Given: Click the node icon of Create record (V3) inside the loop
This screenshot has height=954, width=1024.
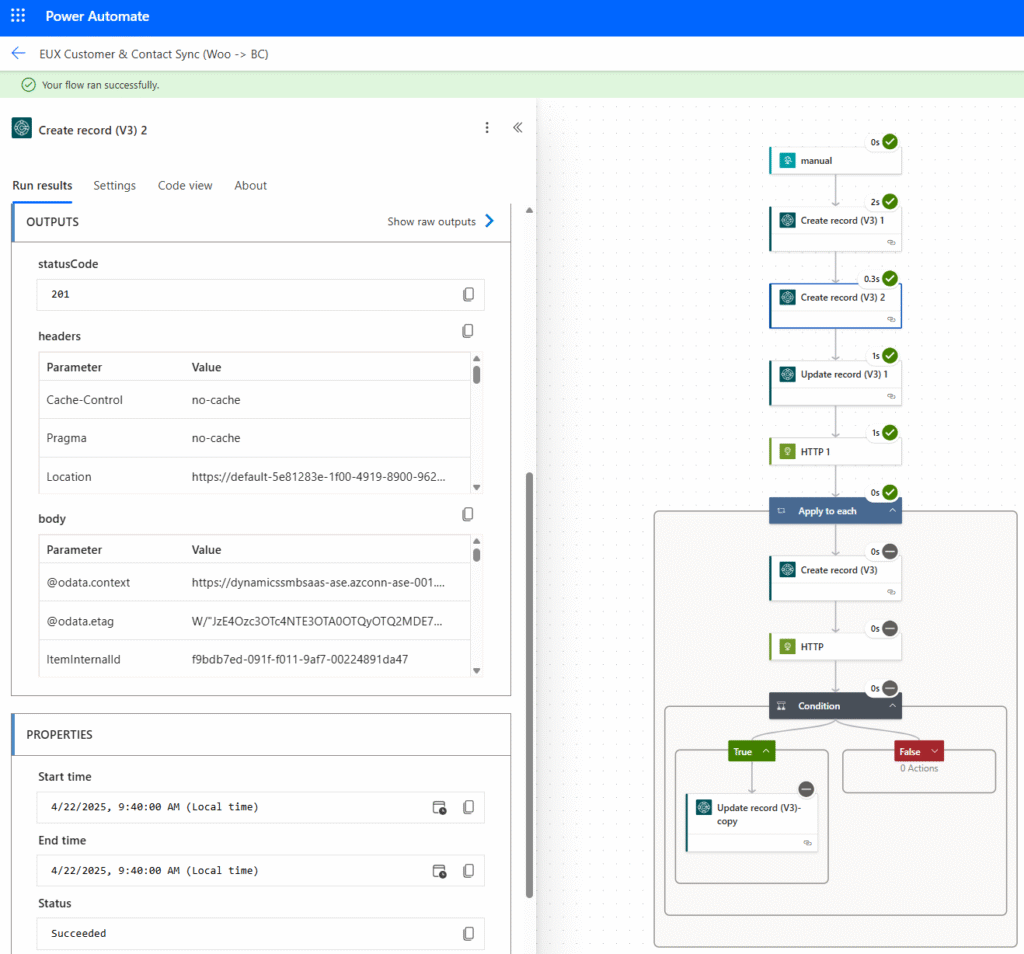Looking at the screenshot, I should 788,570.
